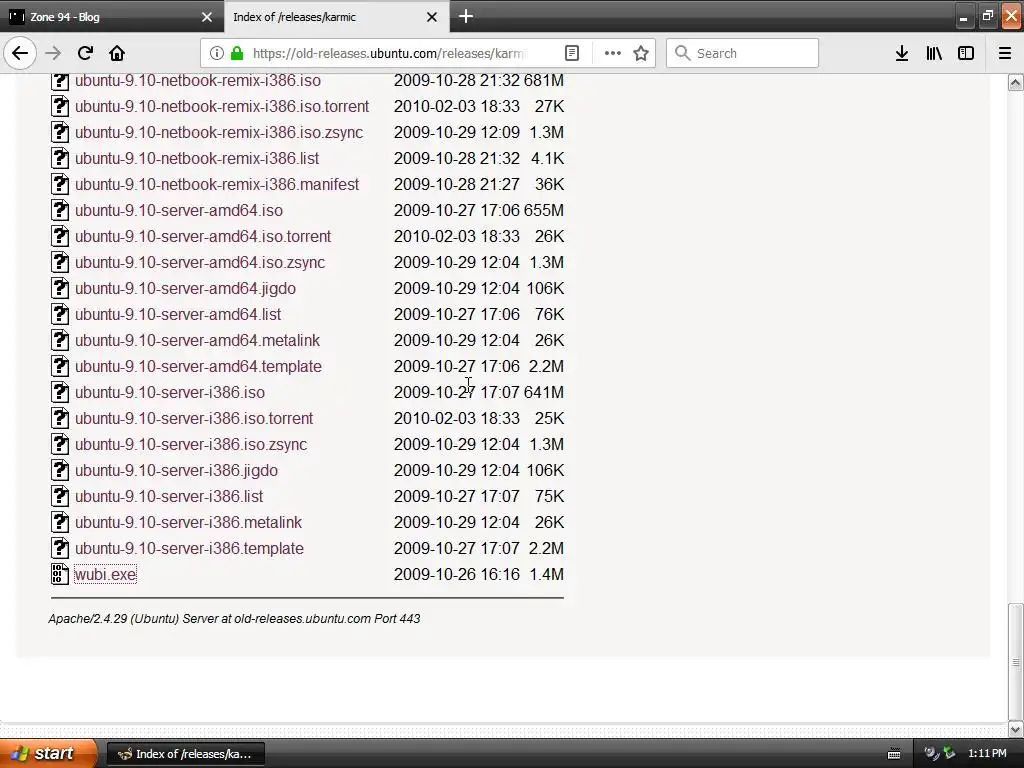Image resolution: width=1024 pixels, height=768 pixels.
Task: Open the Windows start menu
Action: (x=48, y=753)
